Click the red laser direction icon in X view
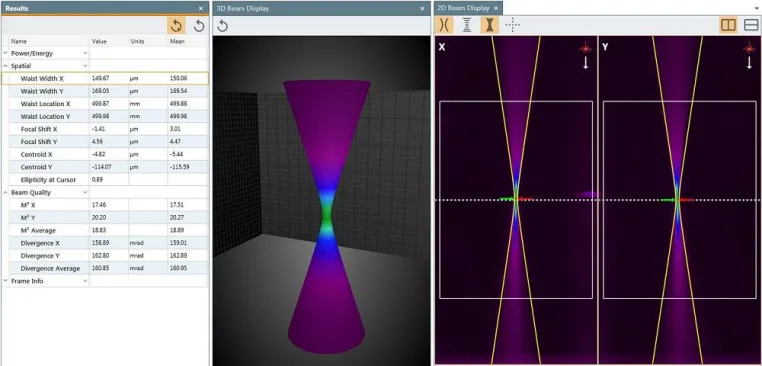This screenshot has height=366, width=762. 586,48
